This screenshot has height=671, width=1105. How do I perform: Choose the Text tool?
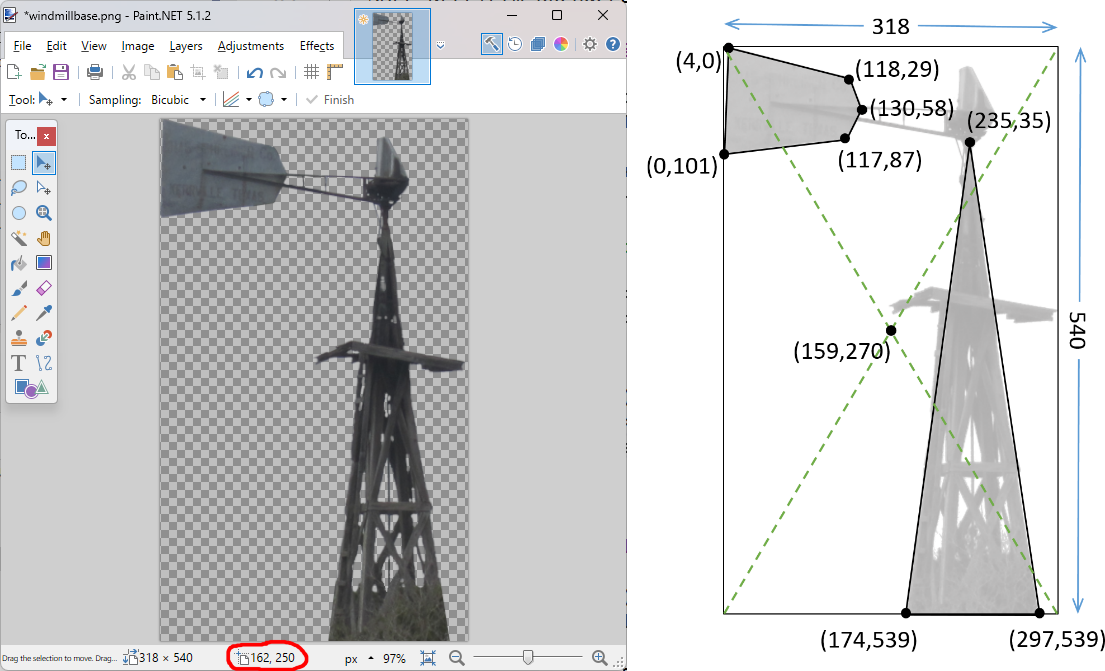pyautogui.click(x=19, y=363)
